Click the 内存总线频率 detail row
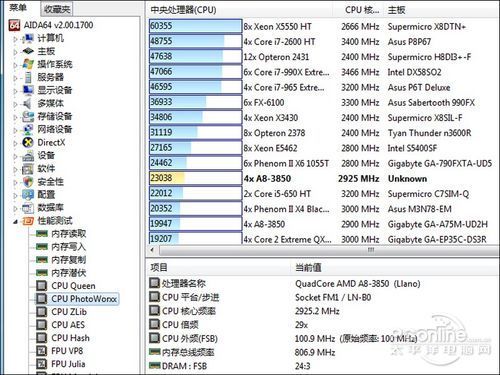The height and width of the screenshot is (375, 500). pos(323,352)
